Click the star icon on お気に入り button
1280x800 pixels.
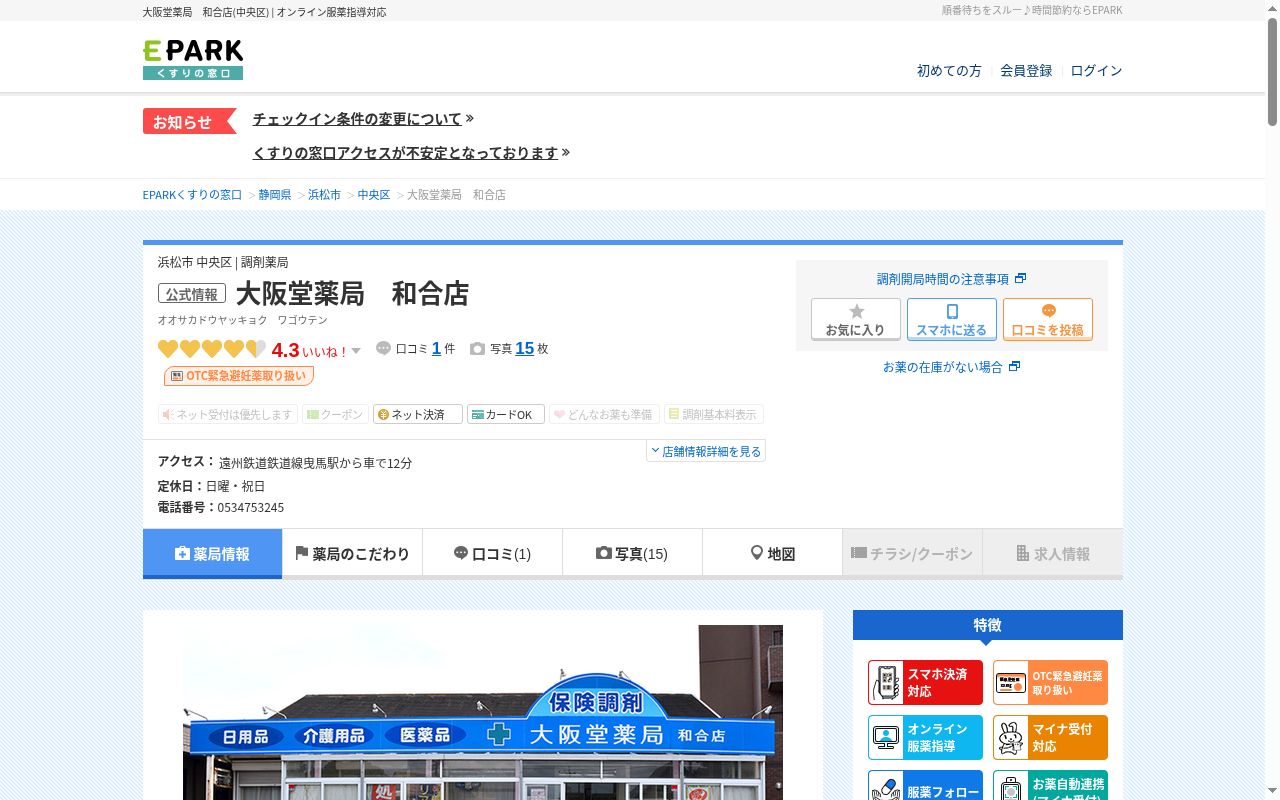tap(856, 311)
